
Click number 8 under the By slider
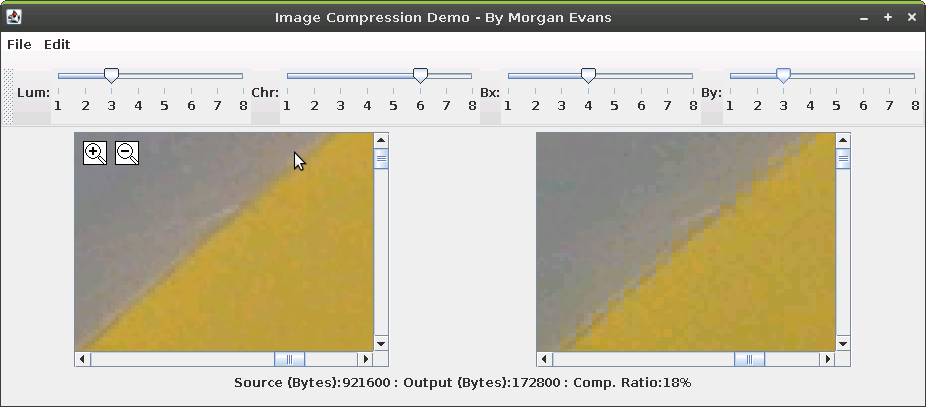point(915,106)
